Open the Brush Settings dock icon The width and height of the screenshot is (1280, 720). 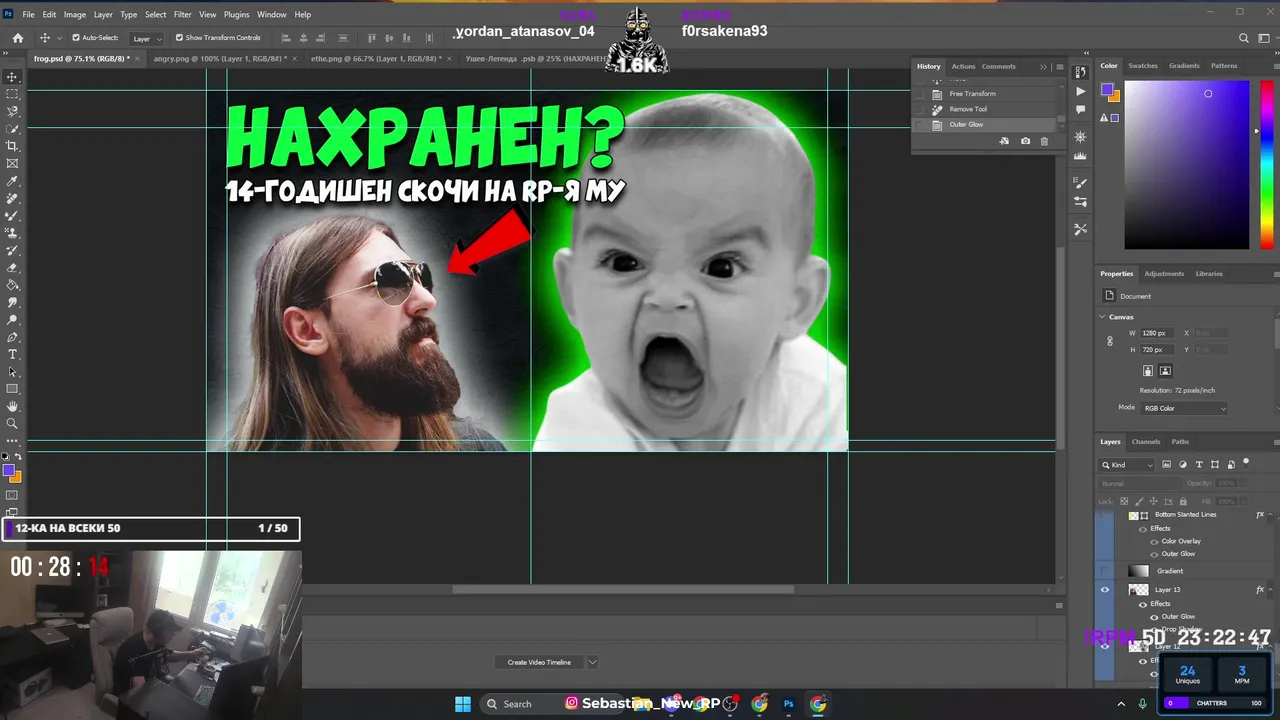1080,183
